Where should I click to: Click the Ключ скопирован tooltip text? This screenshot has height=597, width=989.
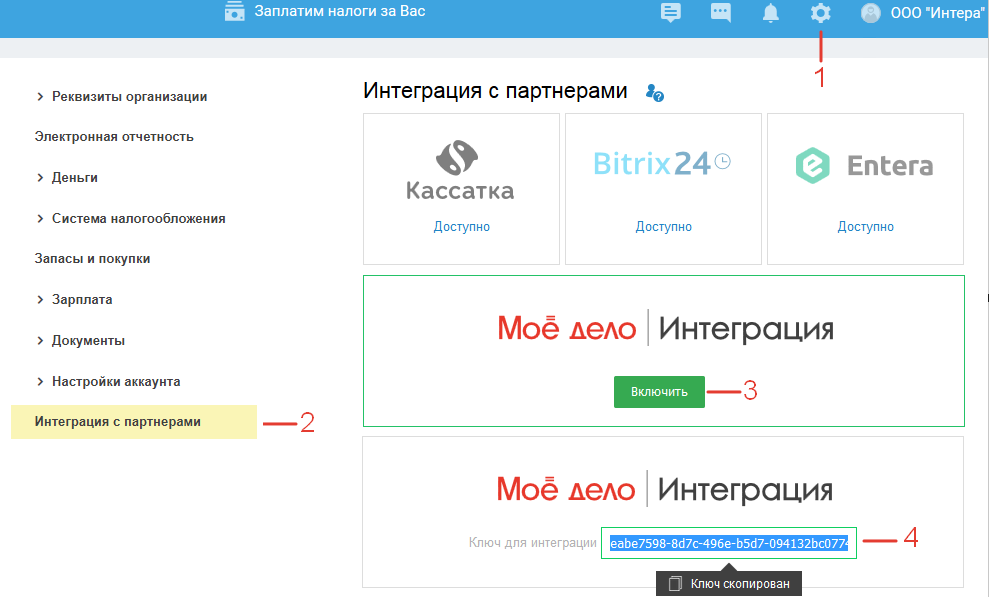[x=740, y=584]
